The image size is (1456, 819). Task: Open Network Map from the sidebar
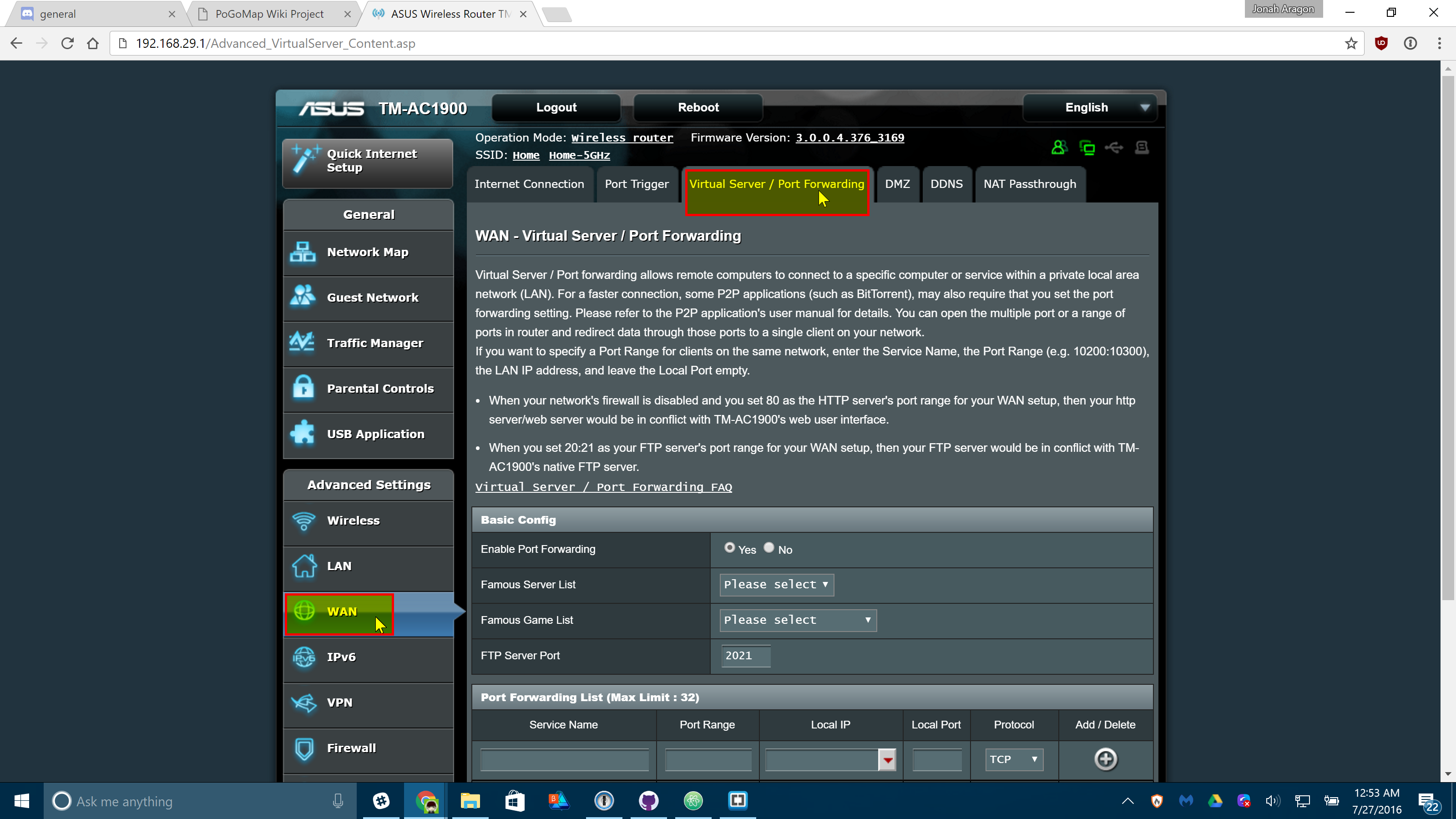click(368, 252)
